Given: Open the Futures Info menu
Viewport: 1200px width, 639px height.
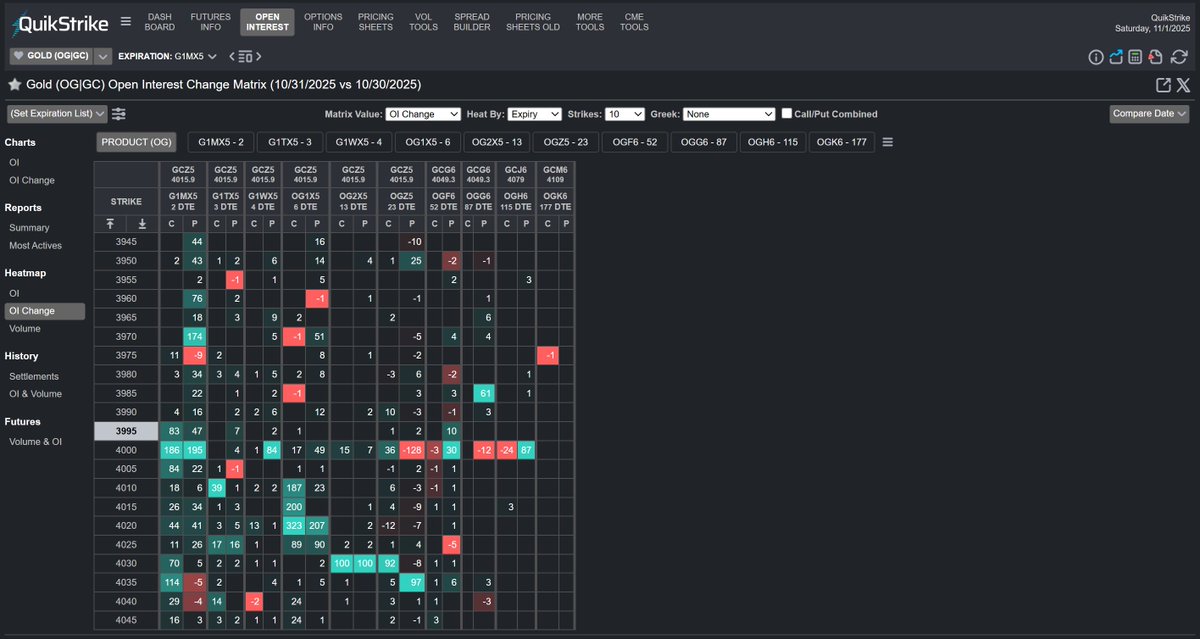Looking at the screenshot, I should (x=210, y=22).
